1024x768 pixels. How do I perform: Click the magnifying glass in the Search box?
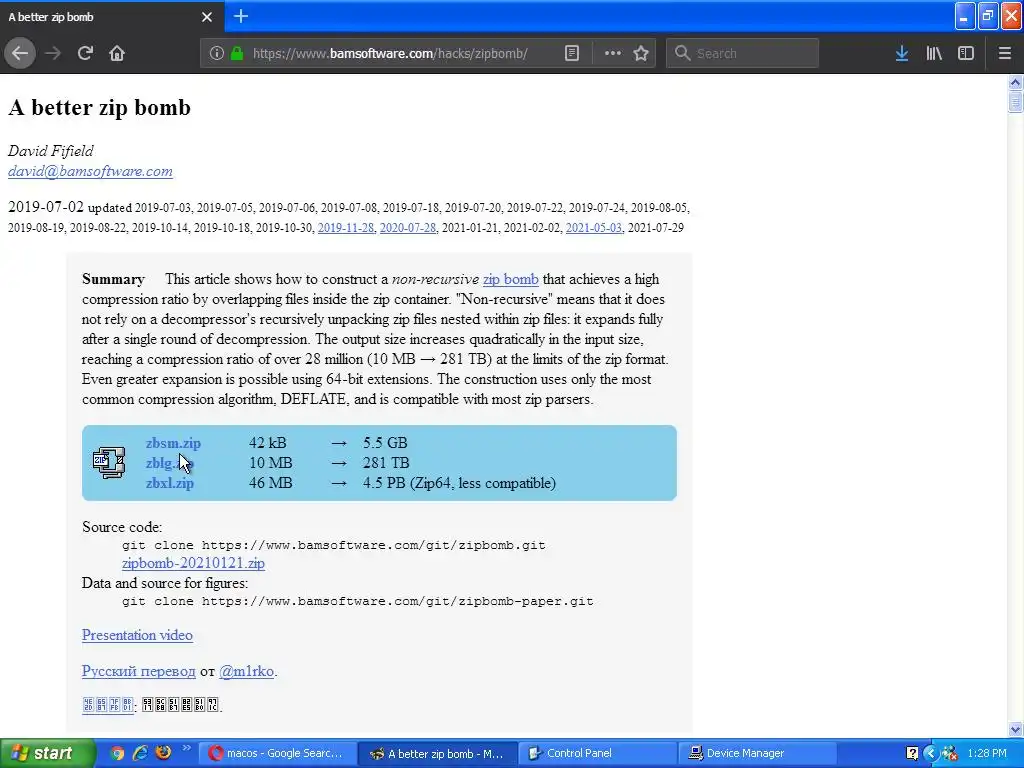click(682, 53)
